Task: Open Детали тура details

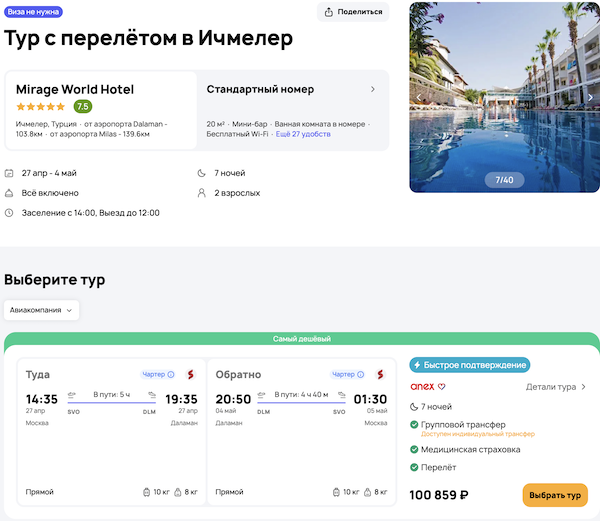Action: click(556, 387)
